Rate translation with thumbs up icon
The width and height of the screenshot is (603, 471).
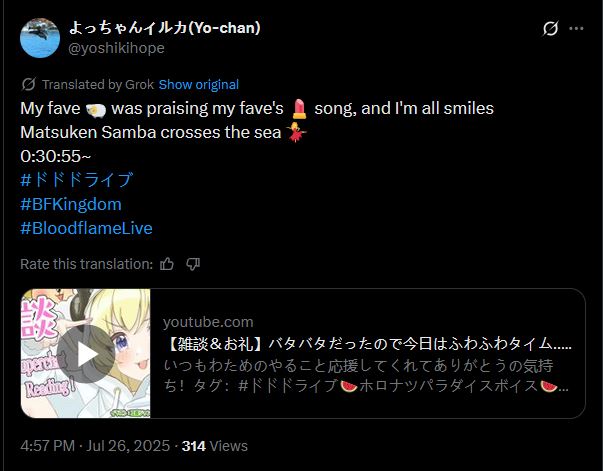167,264
